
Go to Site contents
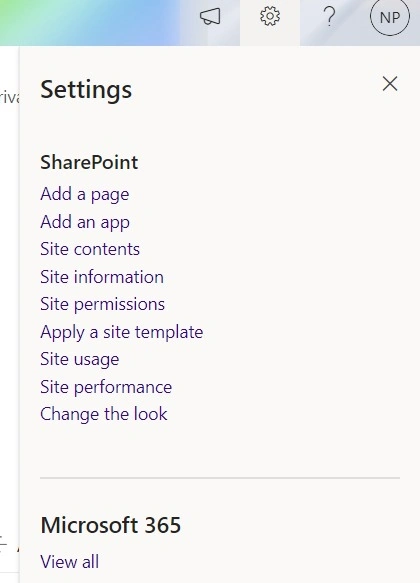point(90,249)
